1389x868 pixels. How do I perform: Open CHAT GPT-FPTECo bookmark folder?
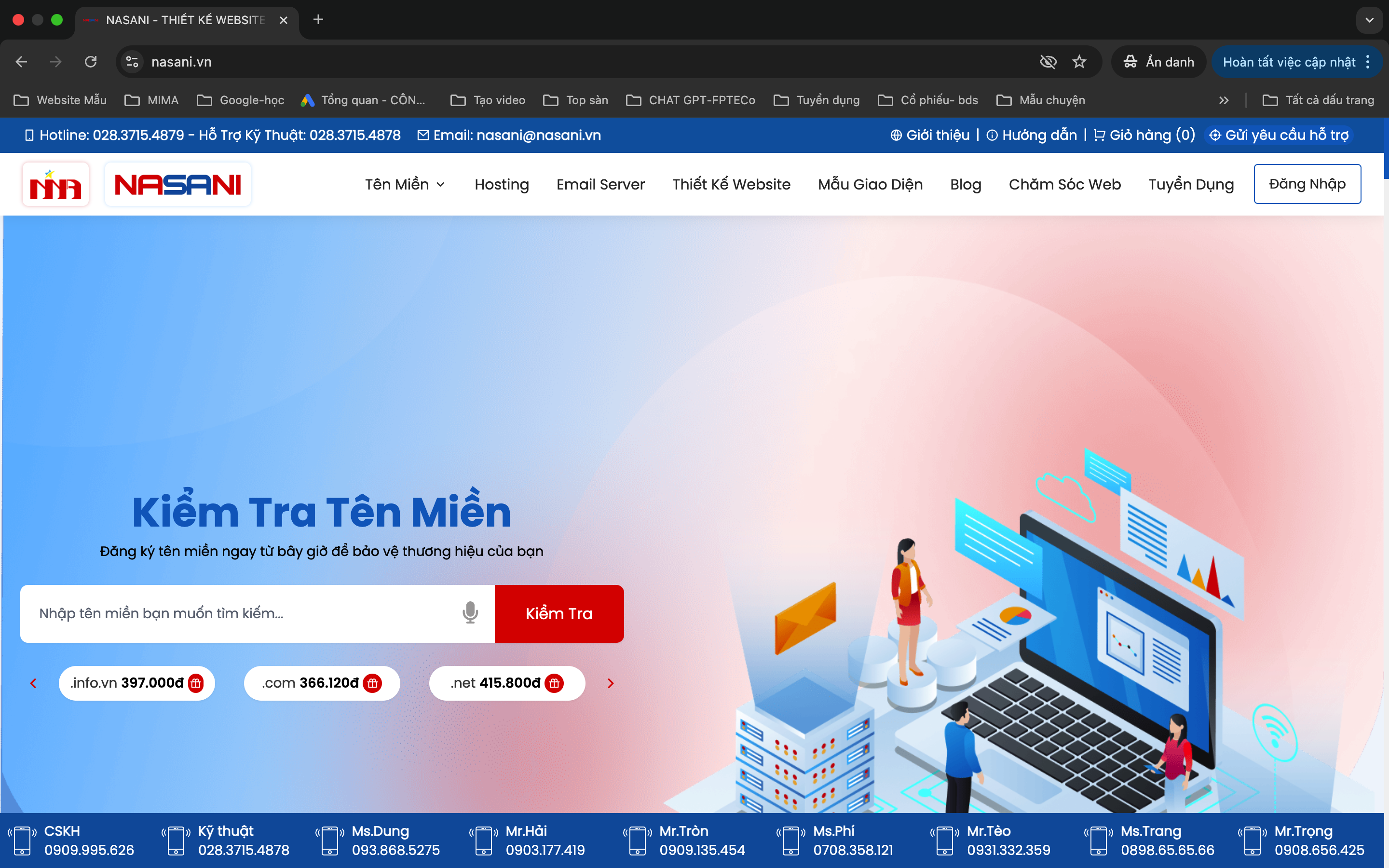tap(691, 100)
